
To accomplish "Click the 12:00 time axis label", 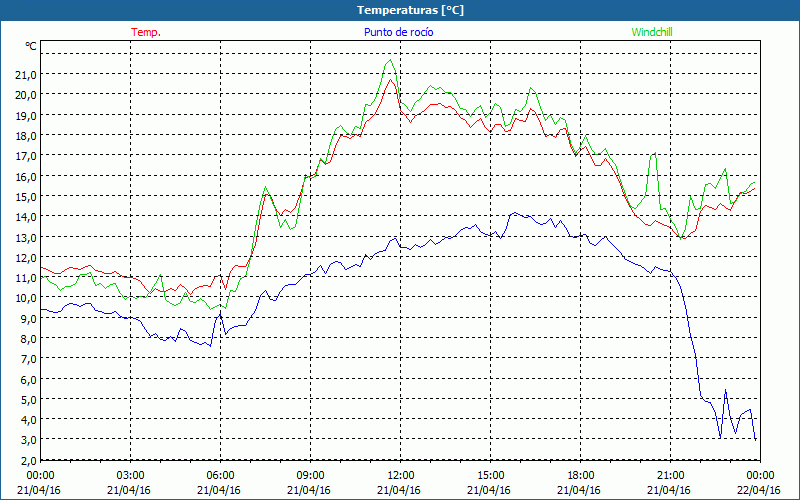I will [x=401, y=475].
